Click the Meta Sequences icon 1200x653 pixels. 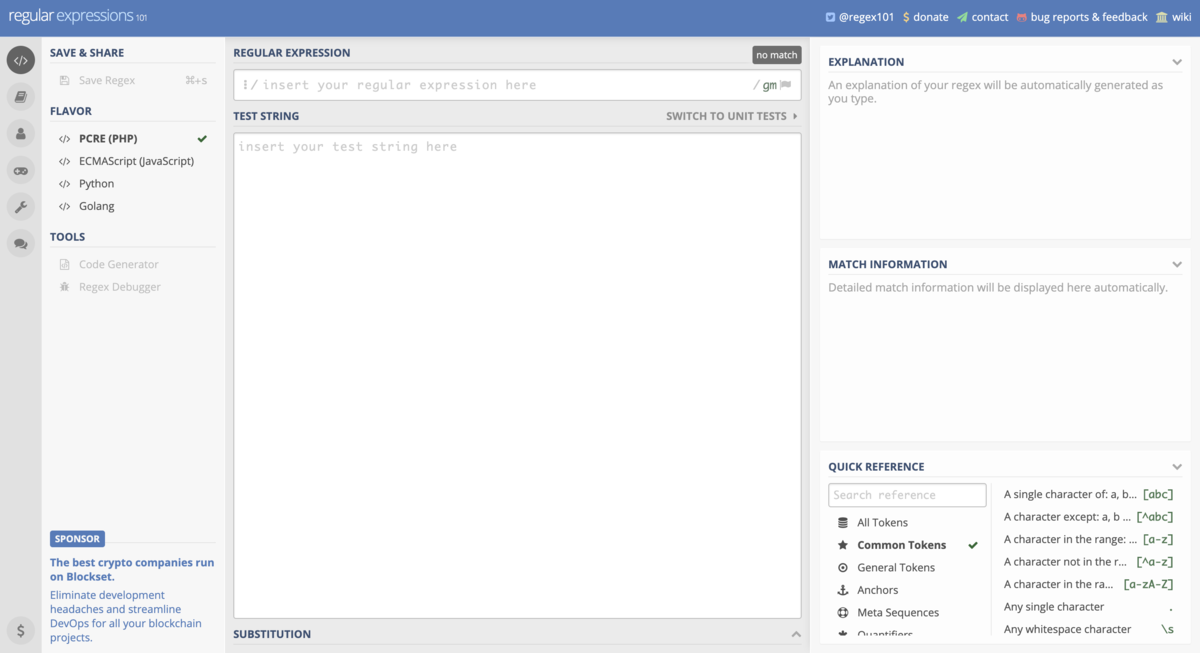(x=843, y=612)
